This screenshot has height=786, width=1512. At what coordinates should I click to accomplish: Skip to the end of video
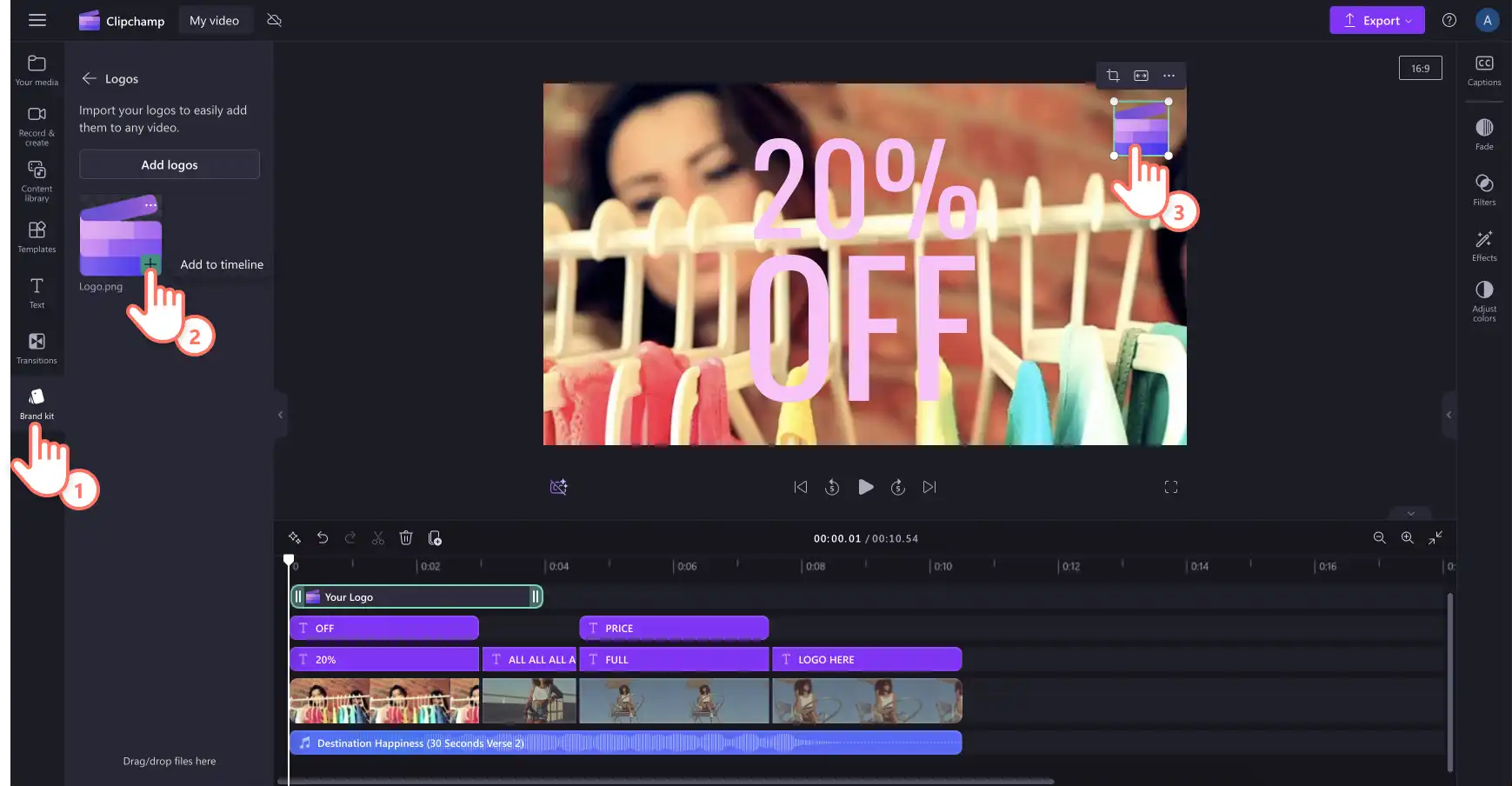point(929,487)
